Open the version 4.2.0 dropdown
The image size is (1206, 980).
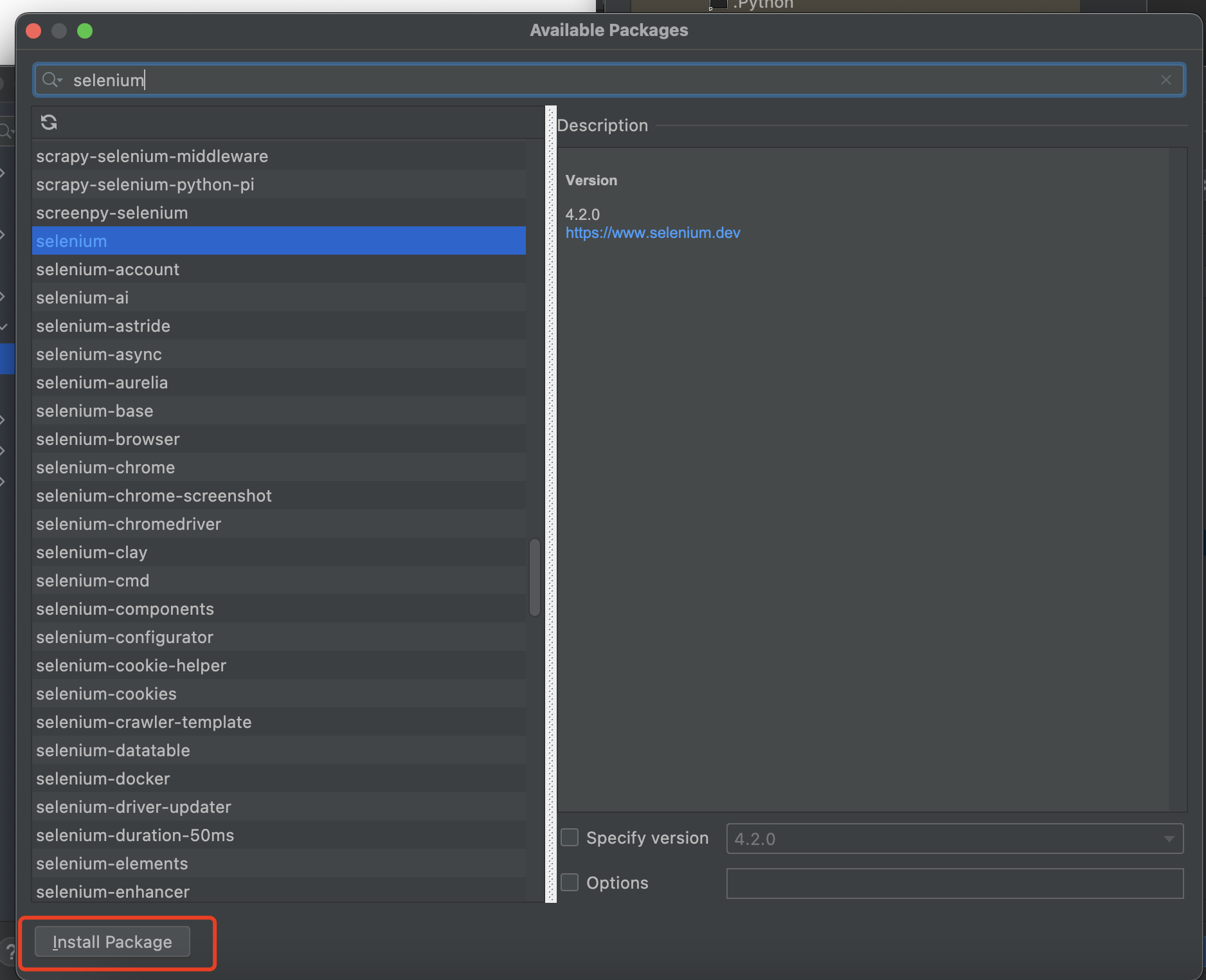pyautogui.click(x=955, y=839)
